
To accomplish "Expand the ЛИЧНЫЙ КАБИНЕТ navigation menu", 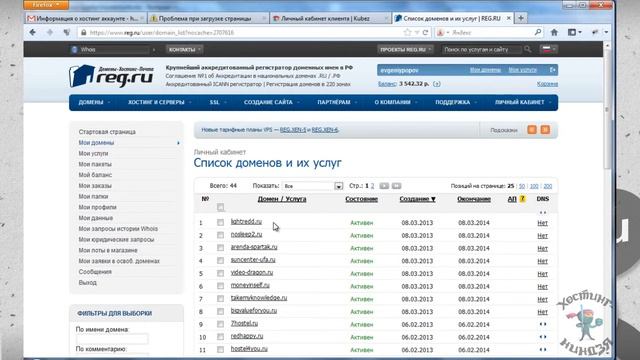I will click(522, 102).
